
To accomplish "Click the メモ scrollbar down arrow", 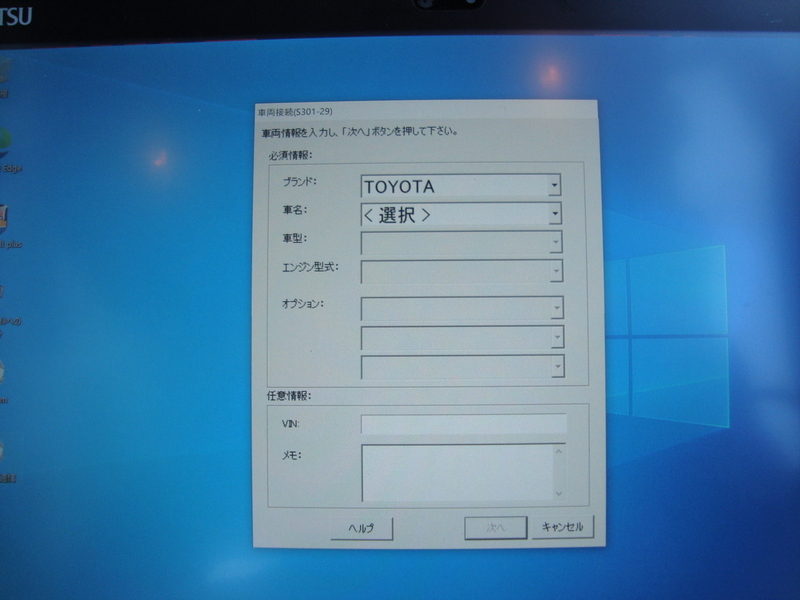I will pyautogui.click(x=559, y=493).
